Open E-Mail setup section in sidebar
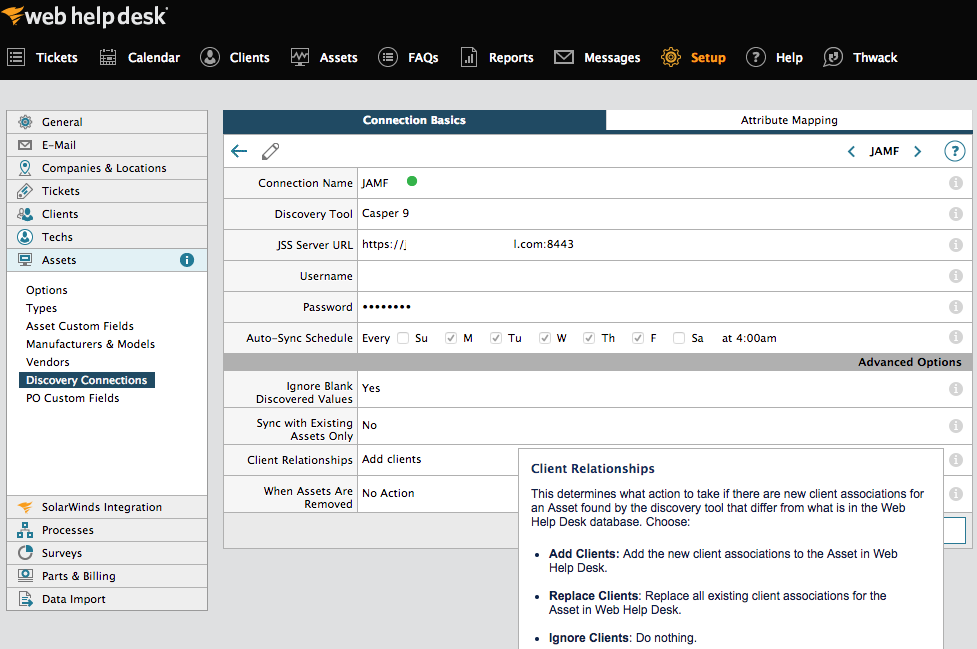 [107, 145]
